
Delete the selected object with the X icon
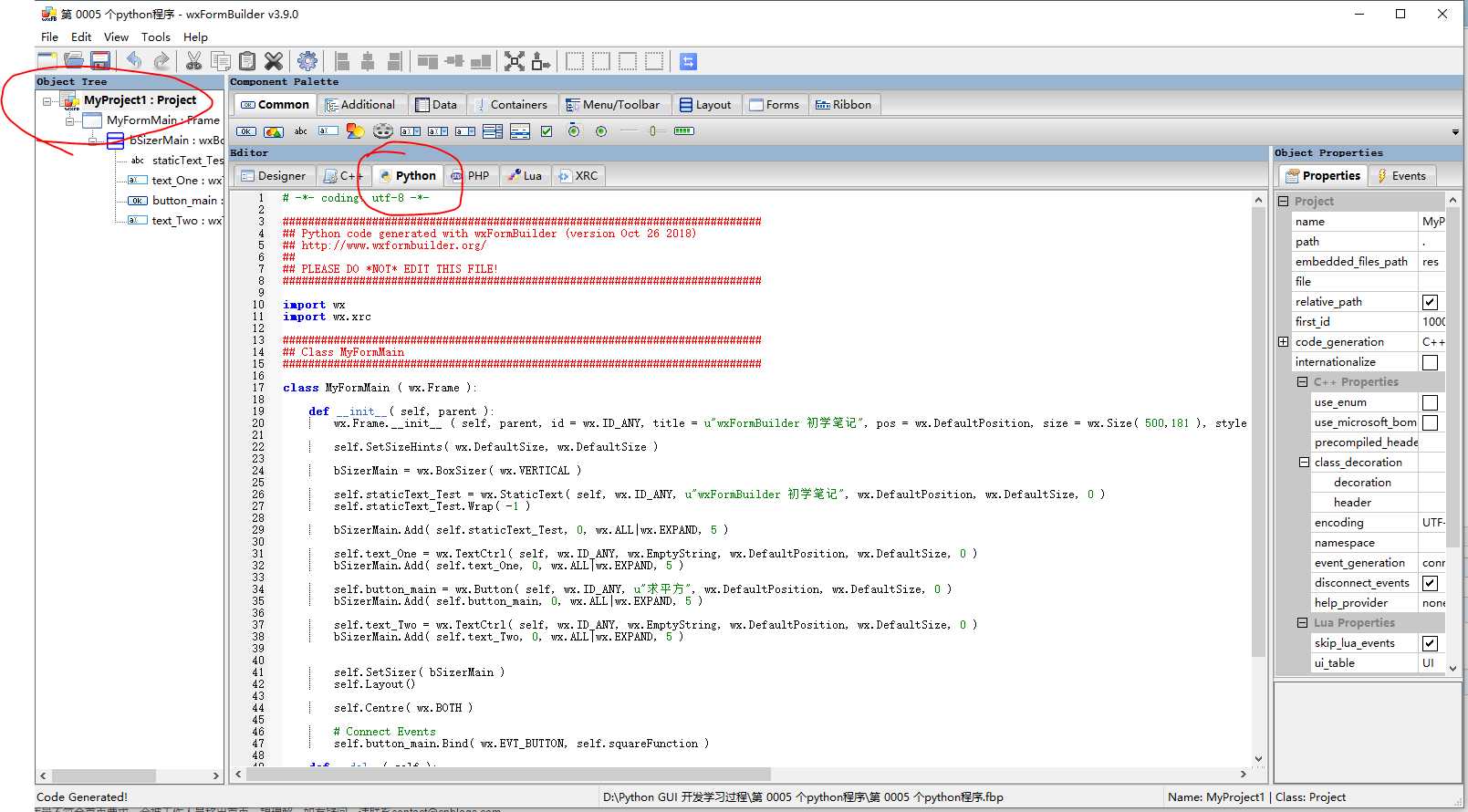click(273, 61)
